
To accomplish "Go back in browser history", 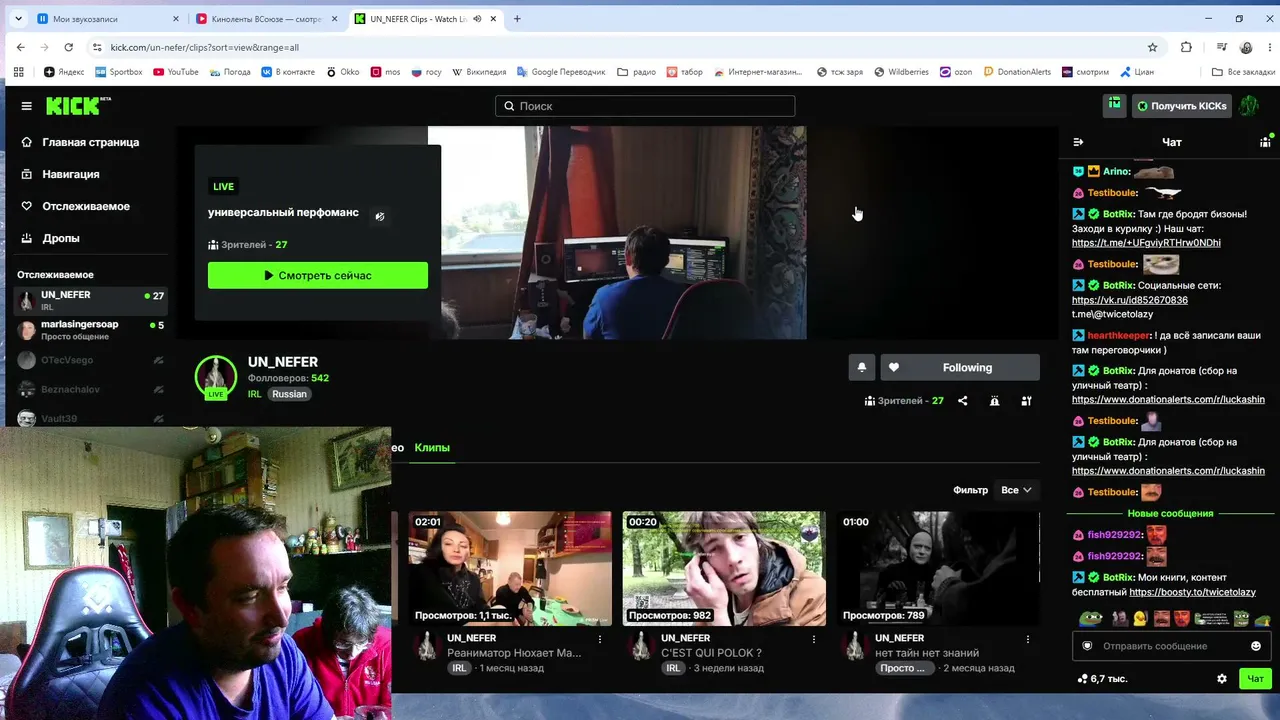I will (x=20, y=47).
